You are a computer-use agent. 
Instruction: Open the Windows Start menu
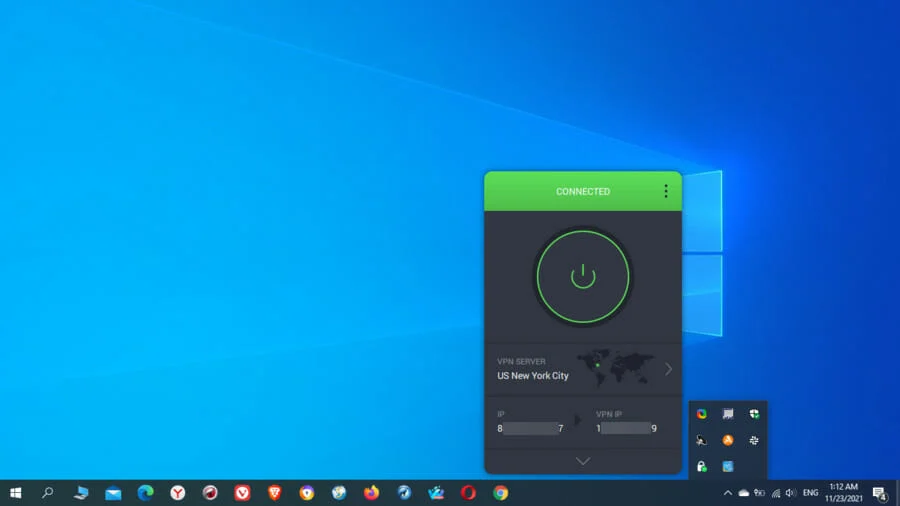point(16,493)
